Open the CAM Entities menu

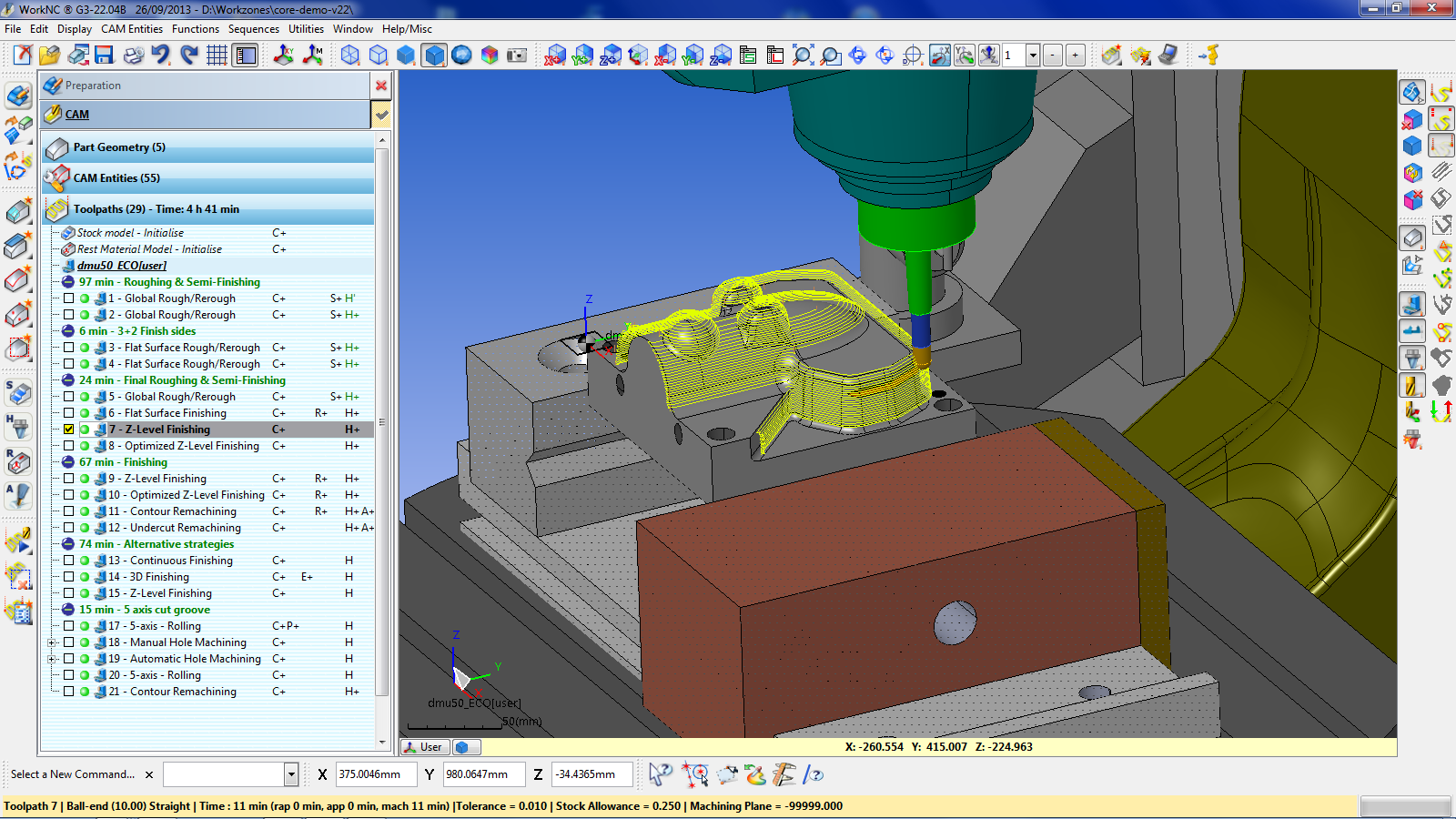click(132, 29)
